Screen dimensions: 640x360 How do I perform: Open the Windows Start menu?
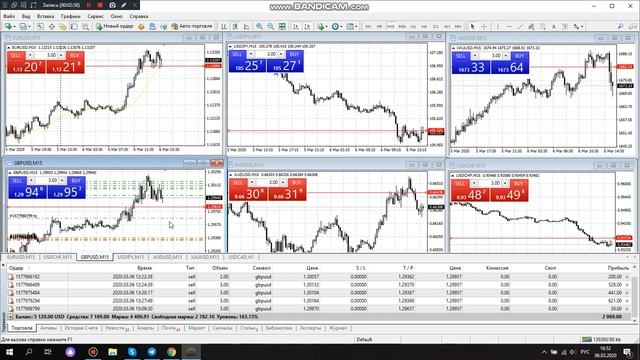(9, 352)
